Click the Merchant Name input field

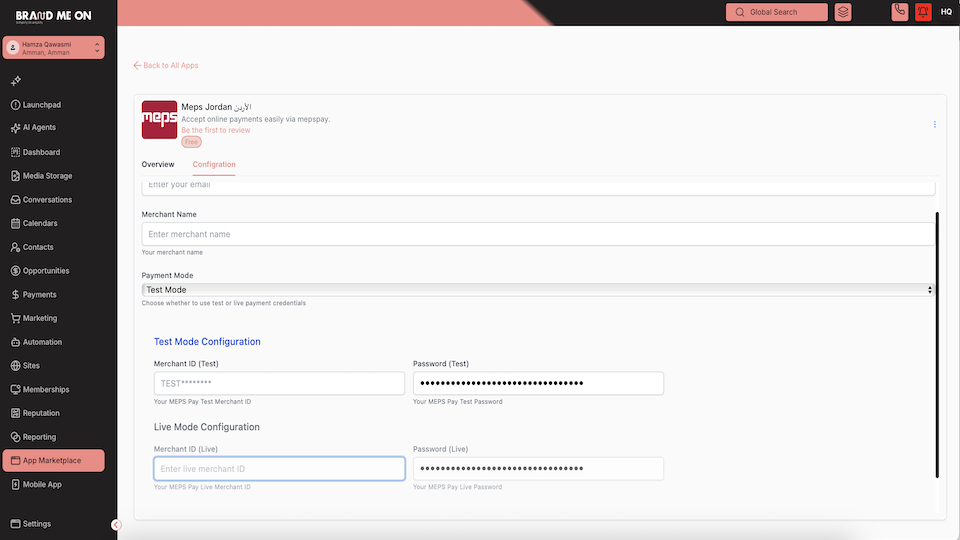[x=538, y=234]
